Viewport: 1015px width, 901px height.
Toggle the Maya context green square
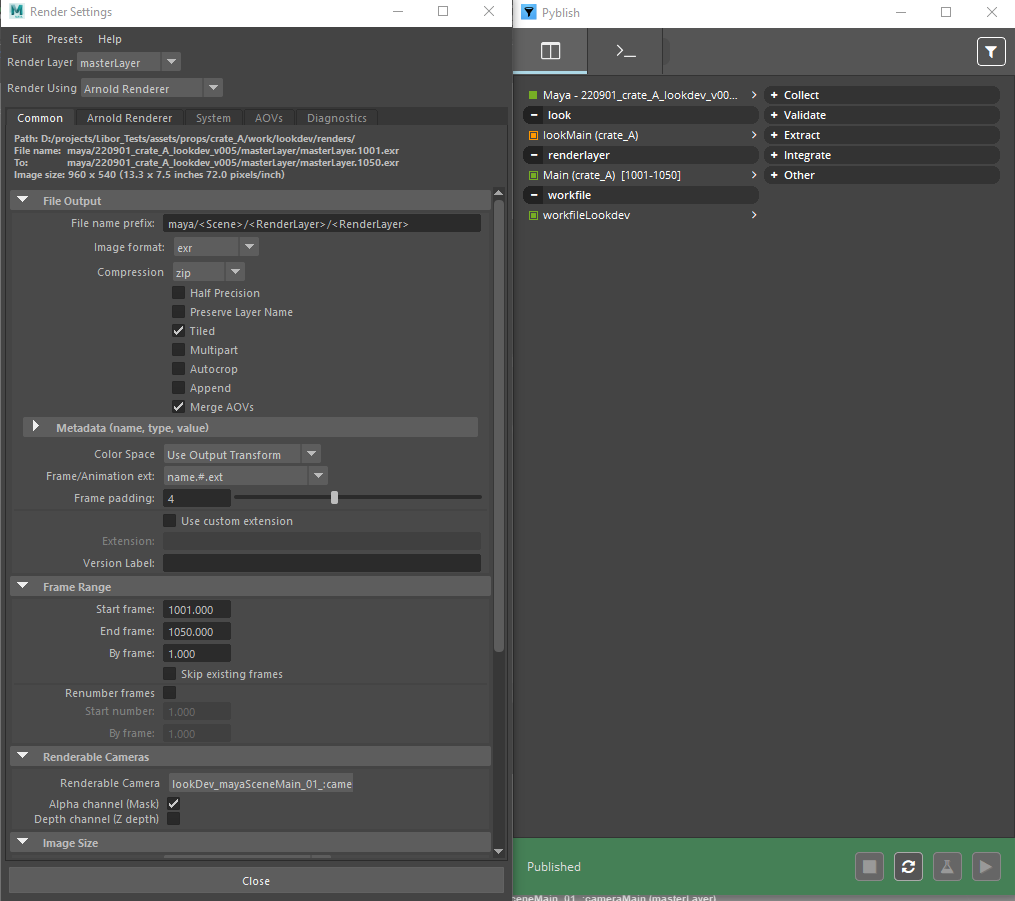click(x=533, y=95)
